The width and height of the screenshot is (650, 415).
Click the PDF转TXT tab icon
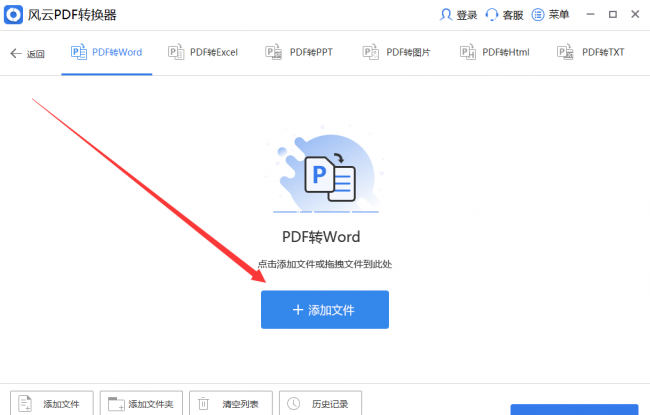565,52
